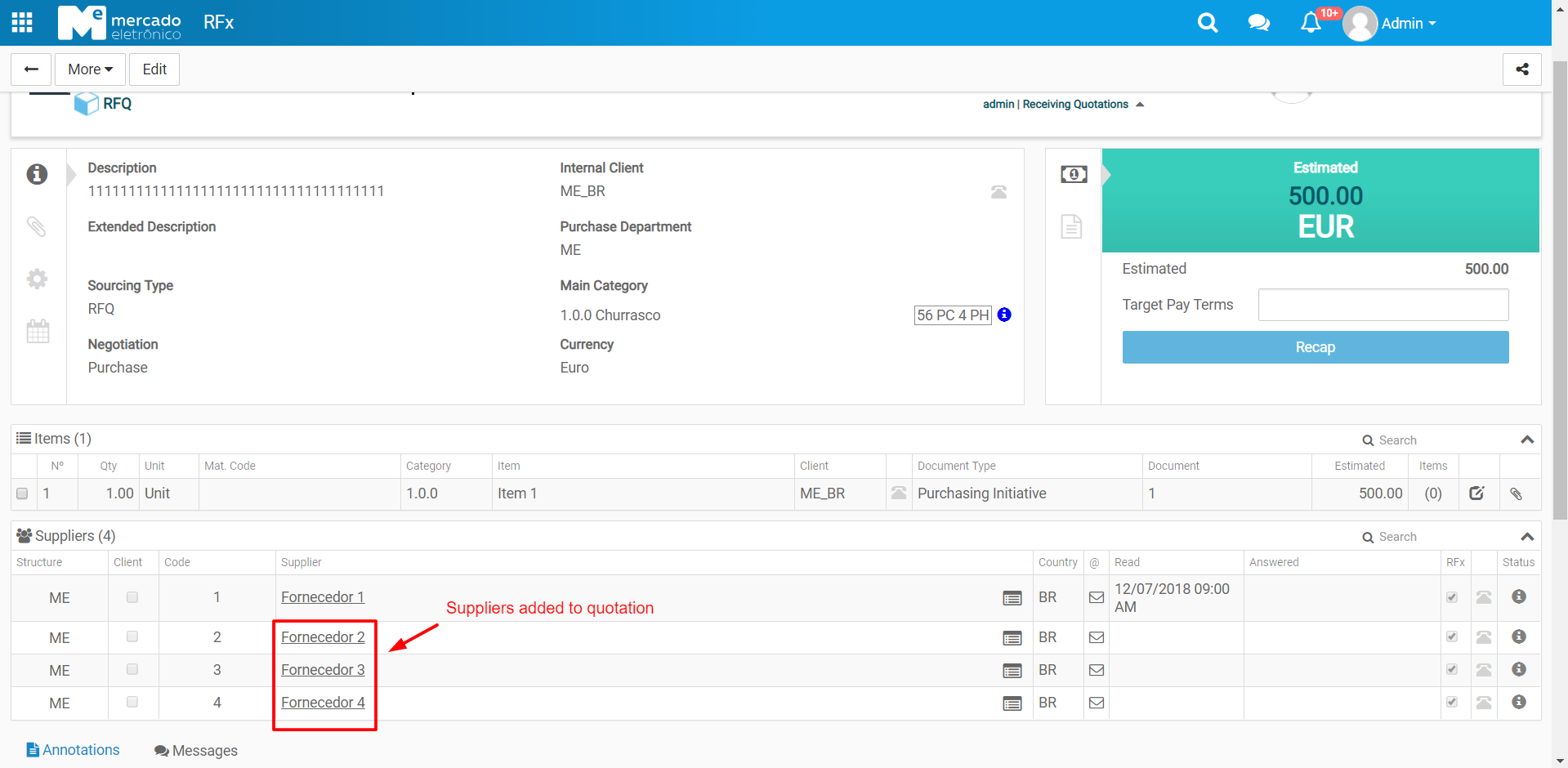Image resolution: width=1568 pixels, height=768 pixels.
Task: Toggle the Client checkbox for Fornecedor 1
Action: [x=132, y=597]
